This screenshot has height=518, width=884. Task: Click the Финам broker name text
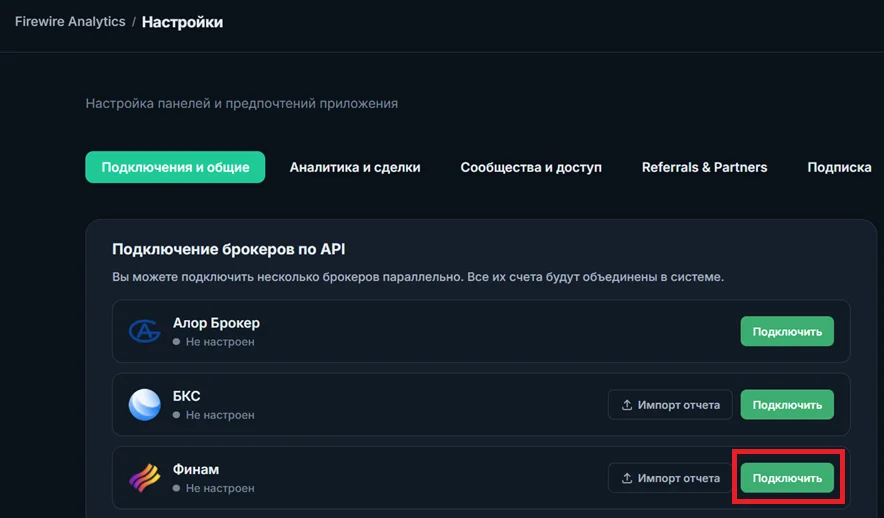tap(196, 470)
